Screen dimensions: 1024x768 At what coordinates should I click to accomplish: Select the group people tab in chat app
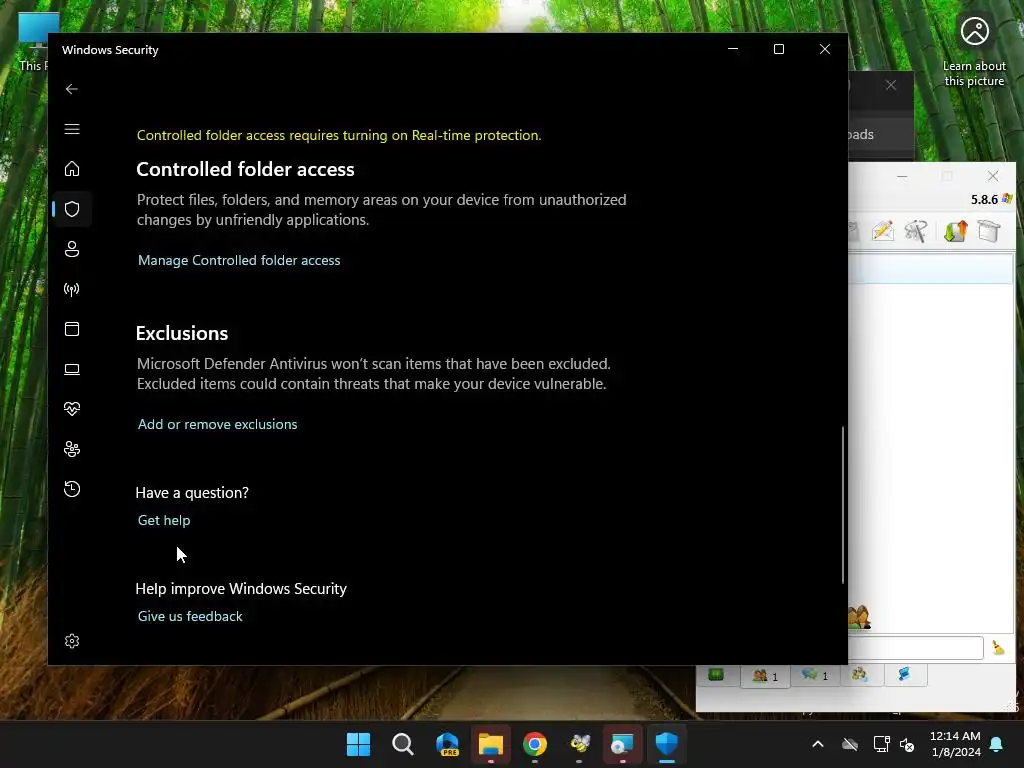[x=859, y=675]
